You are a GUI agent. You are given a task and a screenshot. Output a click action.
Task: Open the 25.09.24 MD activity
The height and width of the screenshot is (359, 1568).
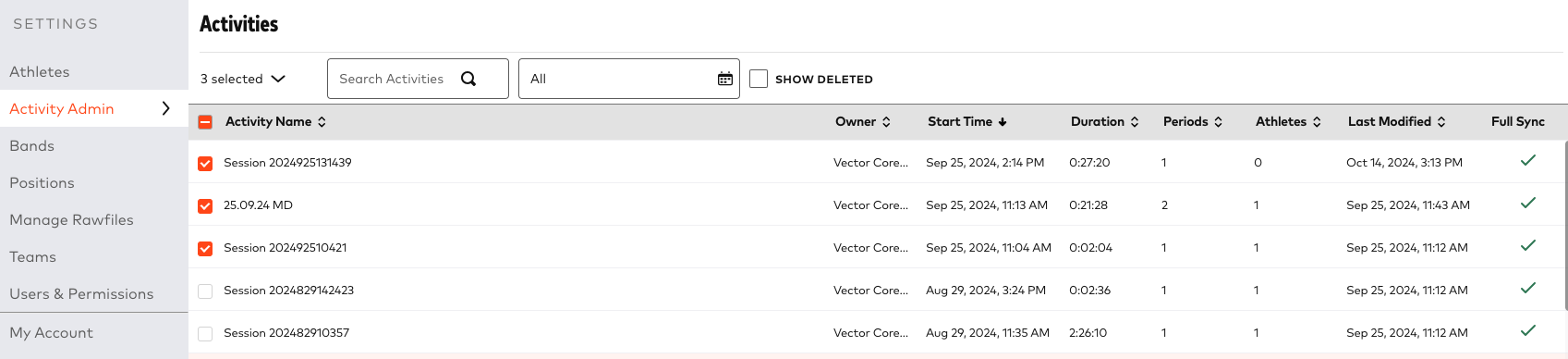(x=258, y=204)
